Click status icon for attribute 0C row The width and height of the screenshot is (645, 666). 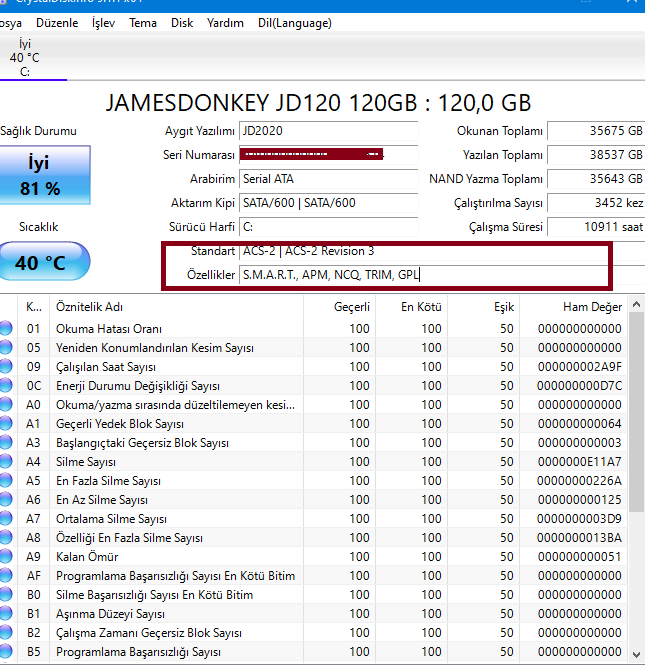[x=6, y=385]
